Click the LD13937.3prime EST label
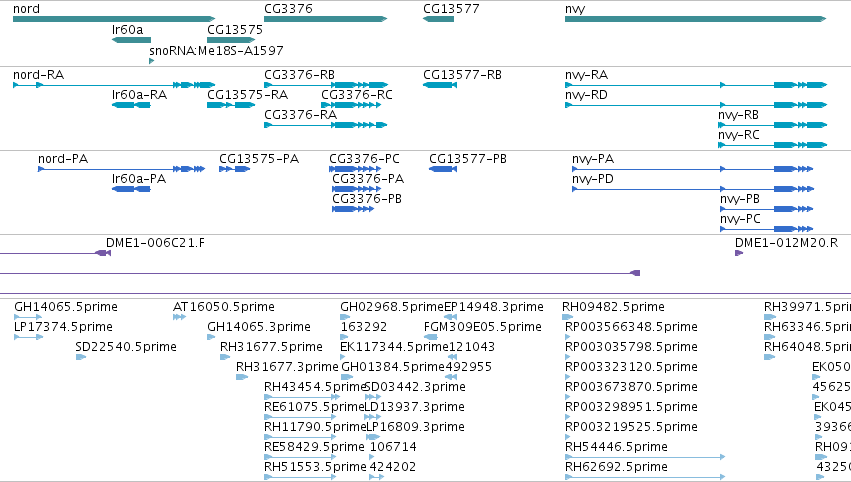The image size is (851, 482). click(415, 407)
